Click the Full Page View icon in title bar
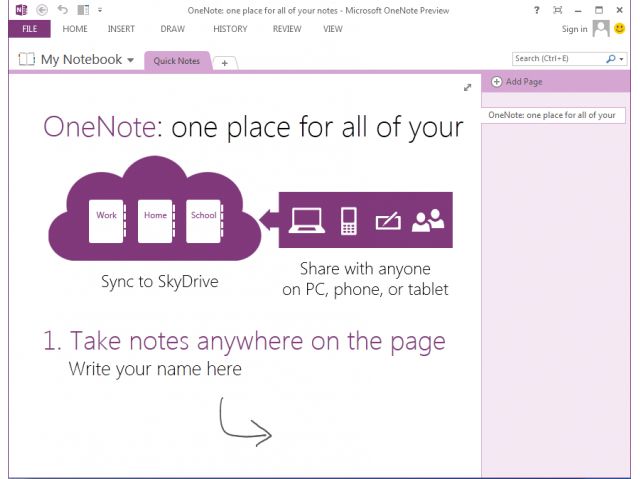This screenshot has width=640, height=479. 558,10
